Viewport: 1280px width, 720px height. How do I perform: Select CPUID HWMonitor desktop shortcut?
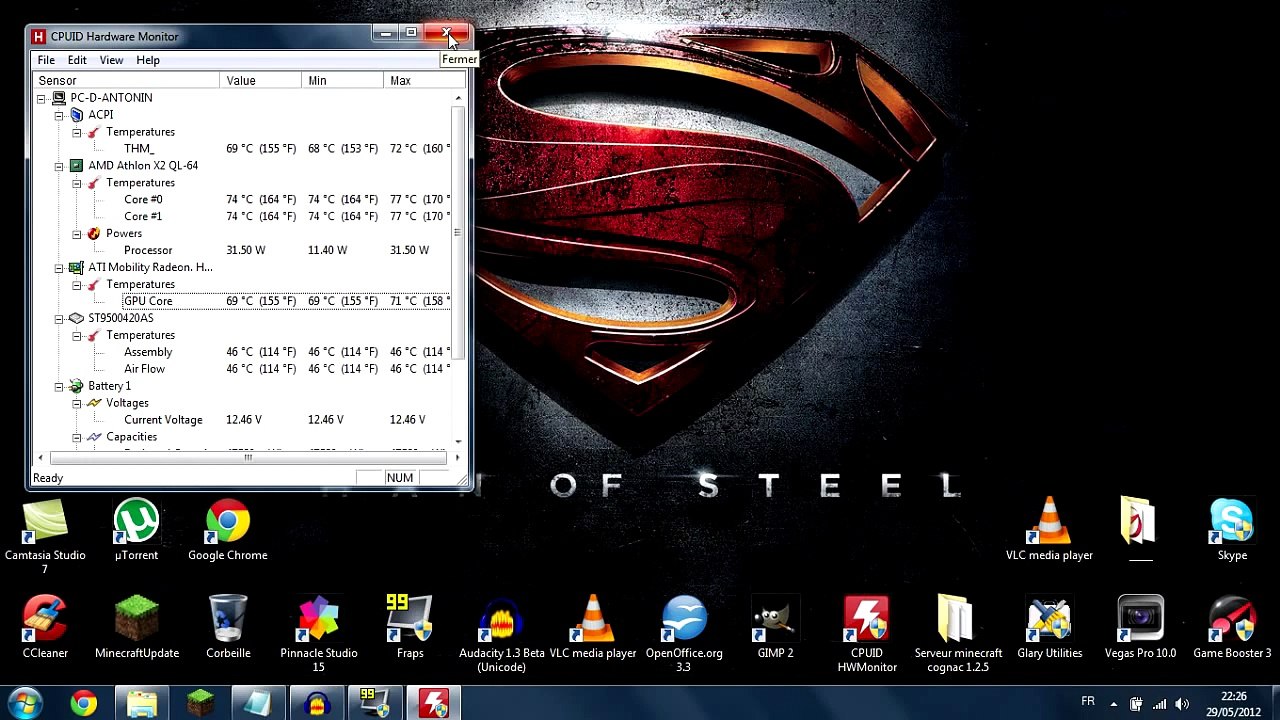click(x=867, y=634)
